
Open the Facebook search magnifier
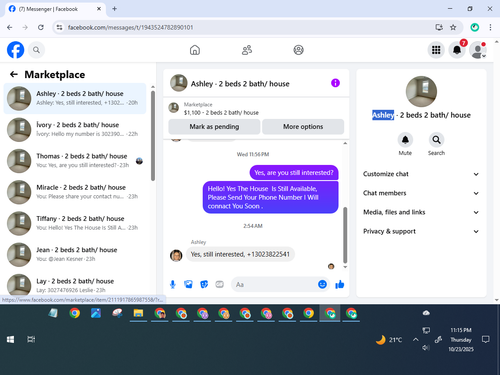(36, 50)
